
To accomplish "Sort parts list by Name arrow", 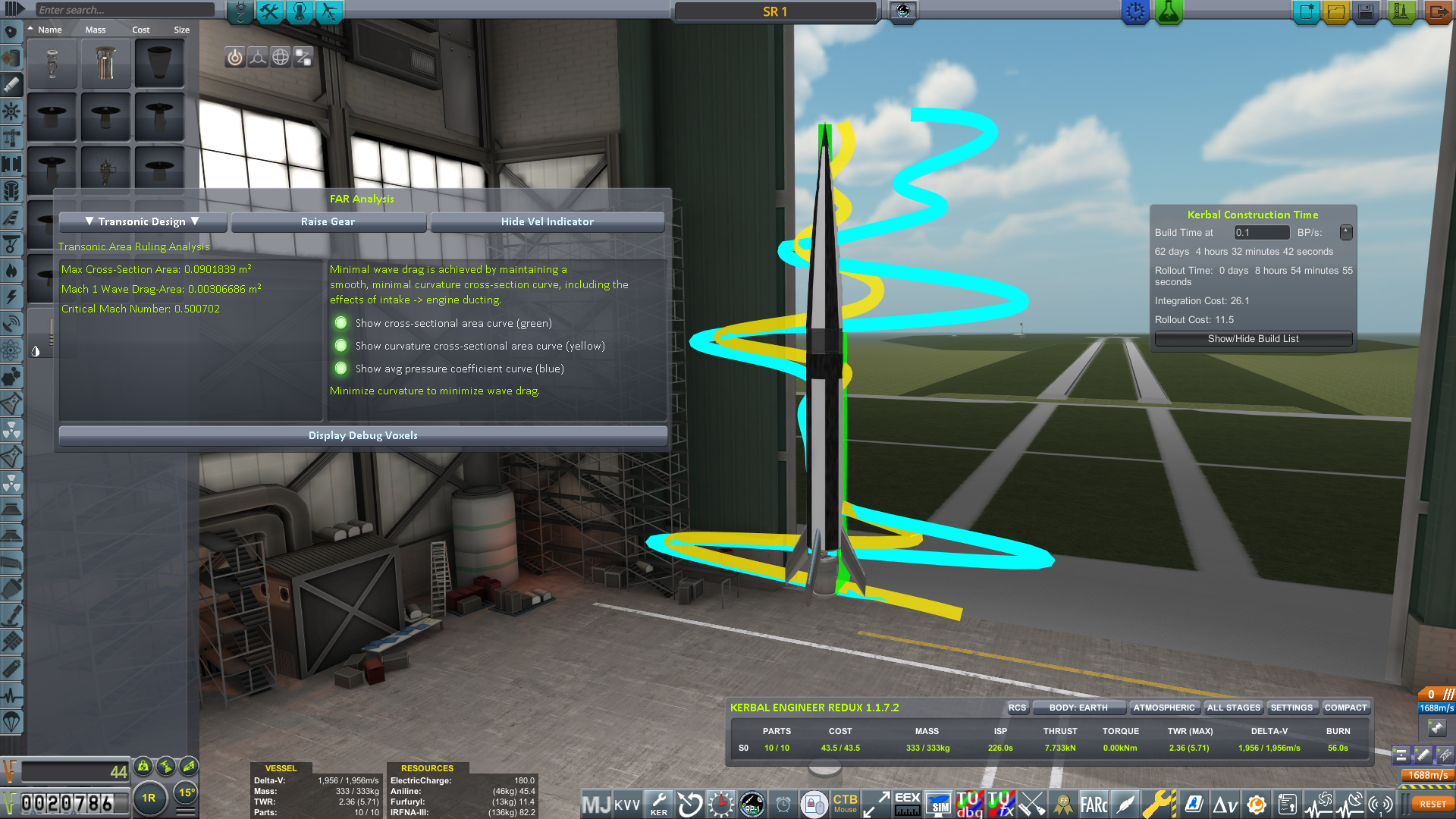I will (x=30, y=30).
